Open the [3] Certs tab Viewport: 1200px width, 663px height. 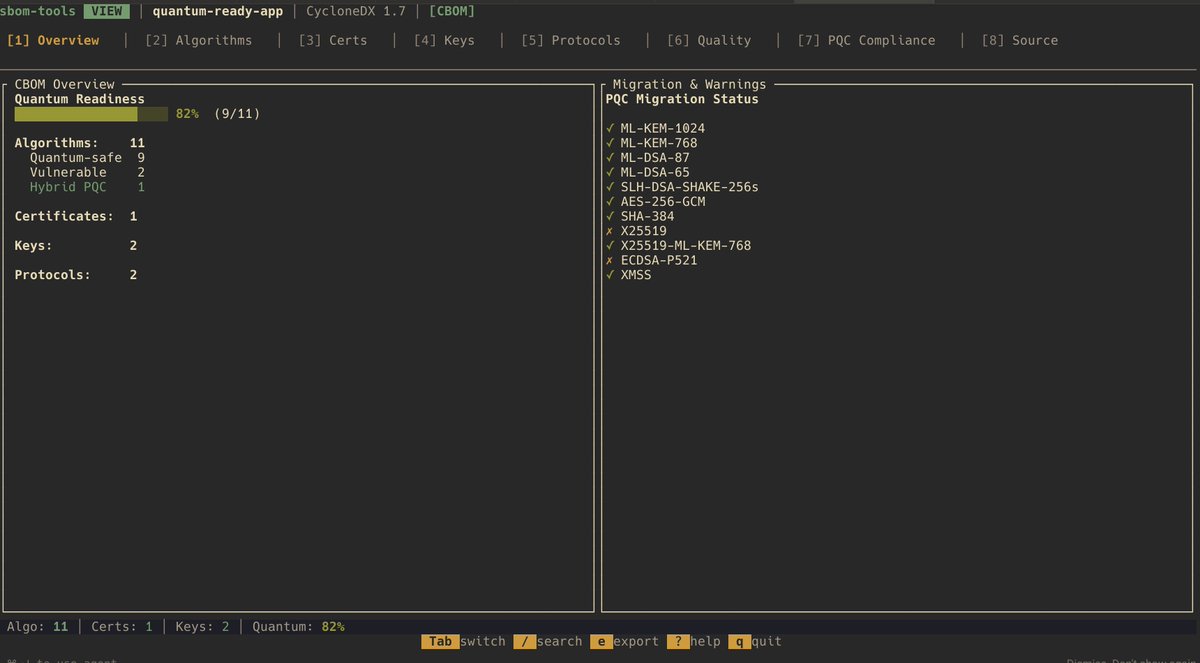coord(333,40)
